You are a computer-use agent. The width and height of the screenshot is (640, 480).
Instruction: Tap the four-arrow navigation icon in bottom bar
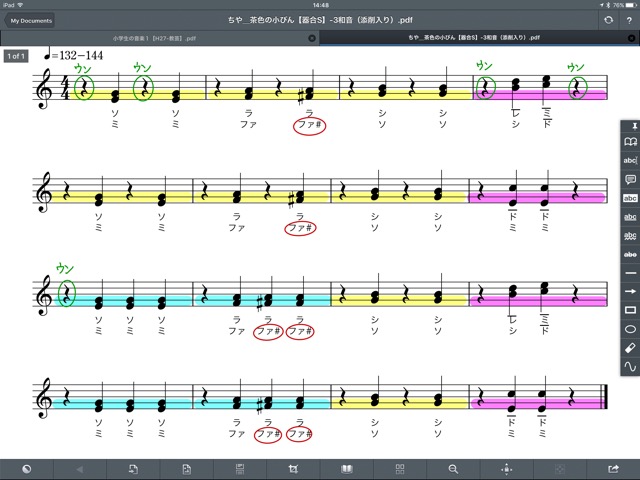pos(507,469)
